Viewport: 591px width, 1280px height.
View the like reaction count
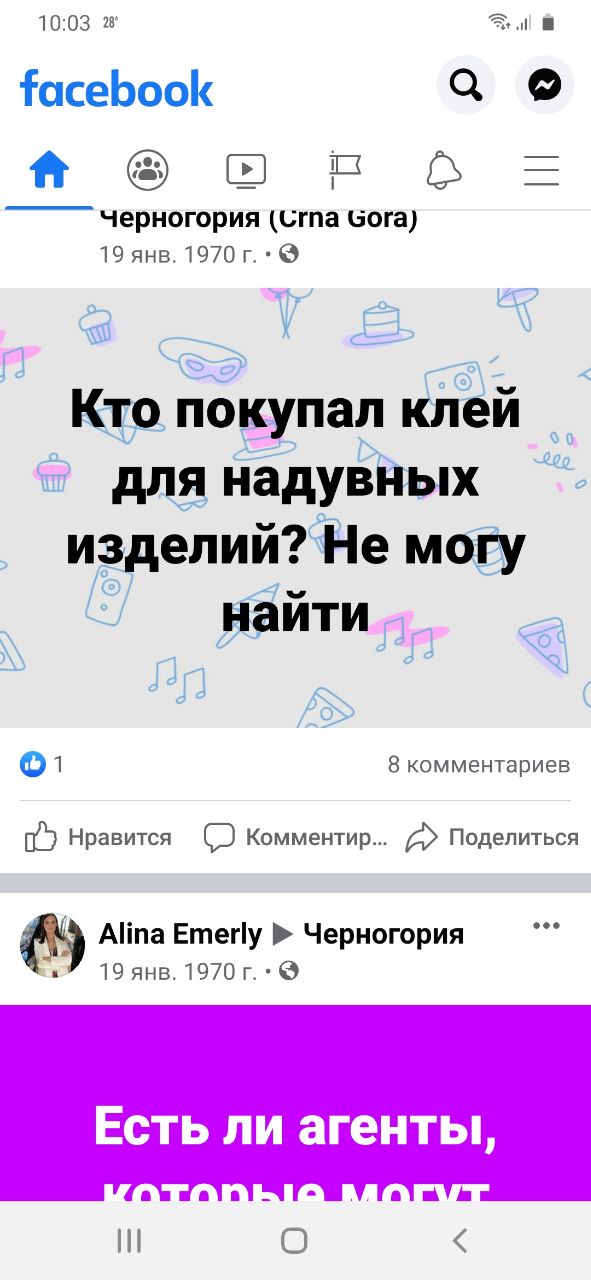coord(43,765)
